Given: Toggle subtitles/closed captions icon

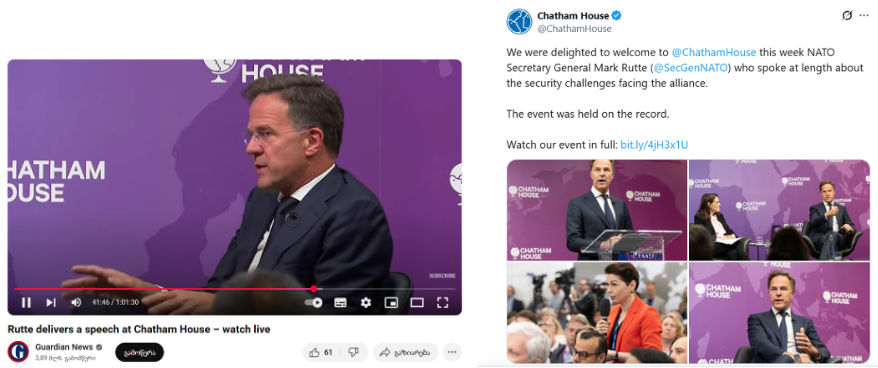Looking at the screenshot, I should pyautogui.click(x=340, y=302).
